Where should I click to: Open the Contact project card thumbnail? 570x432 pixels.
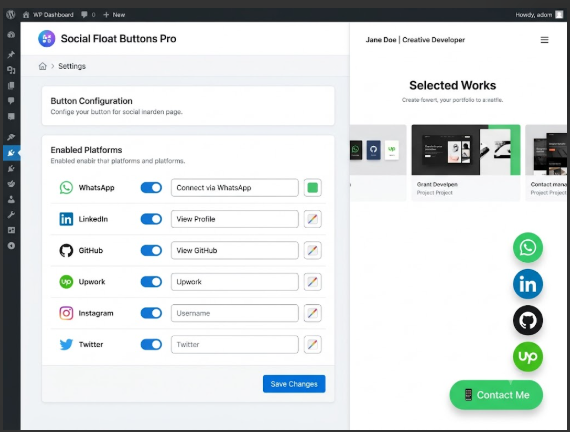point(546,150)
